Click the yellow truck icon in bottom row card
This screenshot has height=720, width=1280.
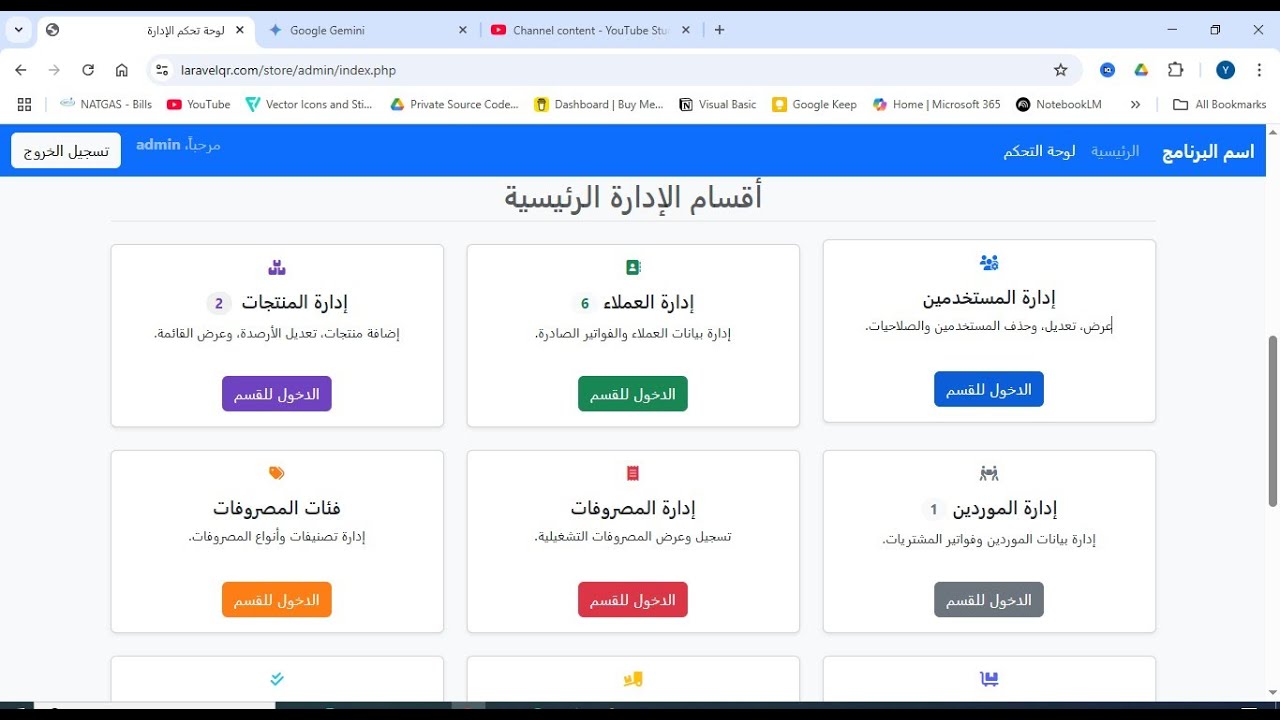tap(633, 679)
